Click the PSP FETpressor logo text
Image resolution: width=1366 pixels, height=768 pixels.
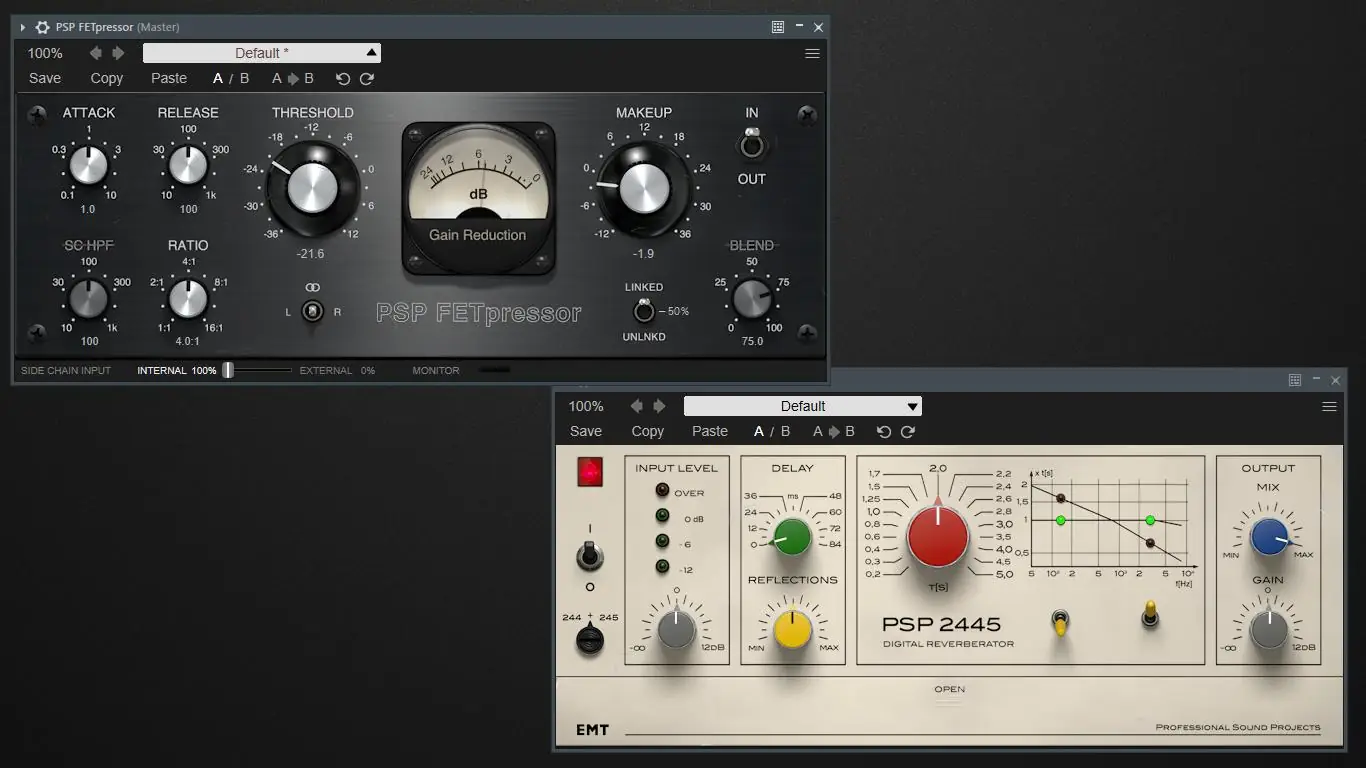[x=478, y=313]
